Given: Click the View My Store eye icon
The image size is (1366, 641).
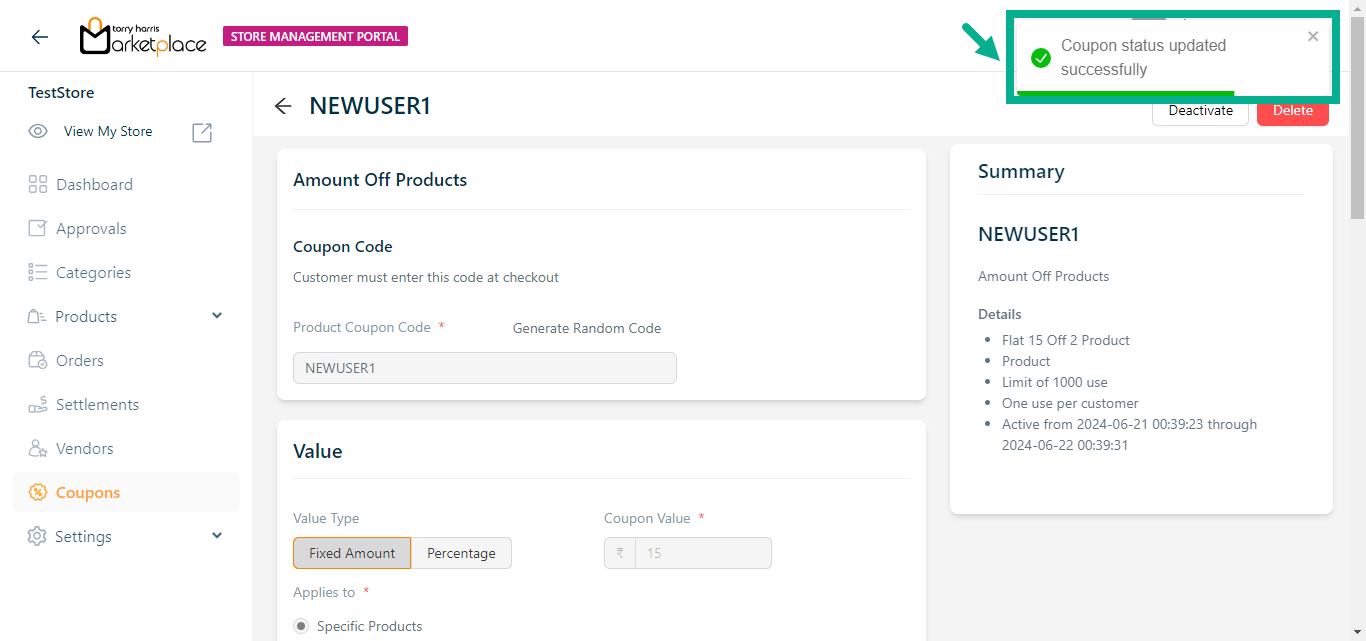Looking at the screenshot, I should tap(38, 131).
